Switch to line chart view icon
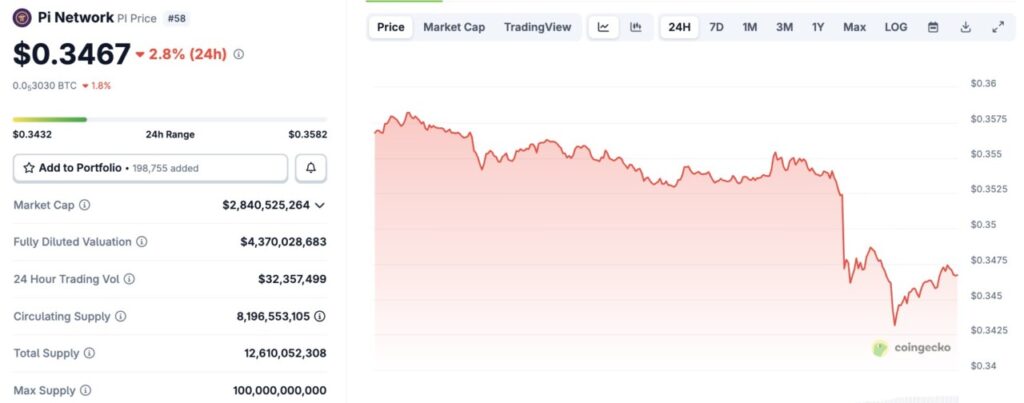1024x403 pixels. pyautogui.click(x=603, y=27)
